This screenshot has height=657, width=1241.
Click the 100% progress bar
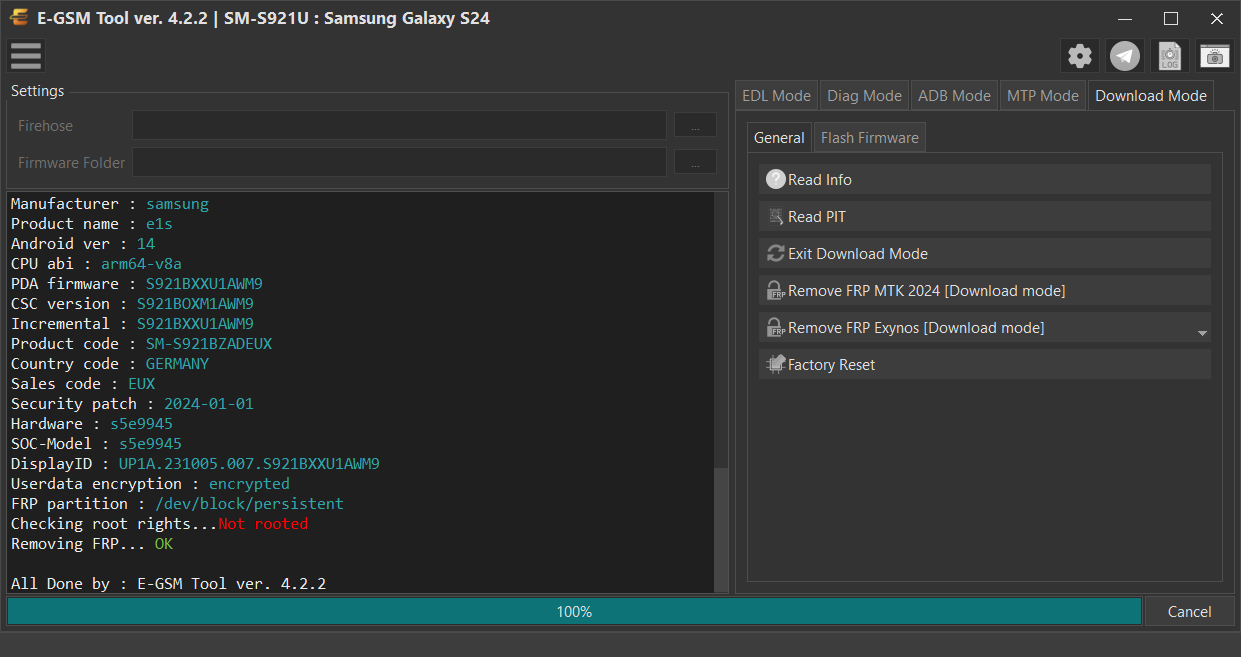pos(574,612)
